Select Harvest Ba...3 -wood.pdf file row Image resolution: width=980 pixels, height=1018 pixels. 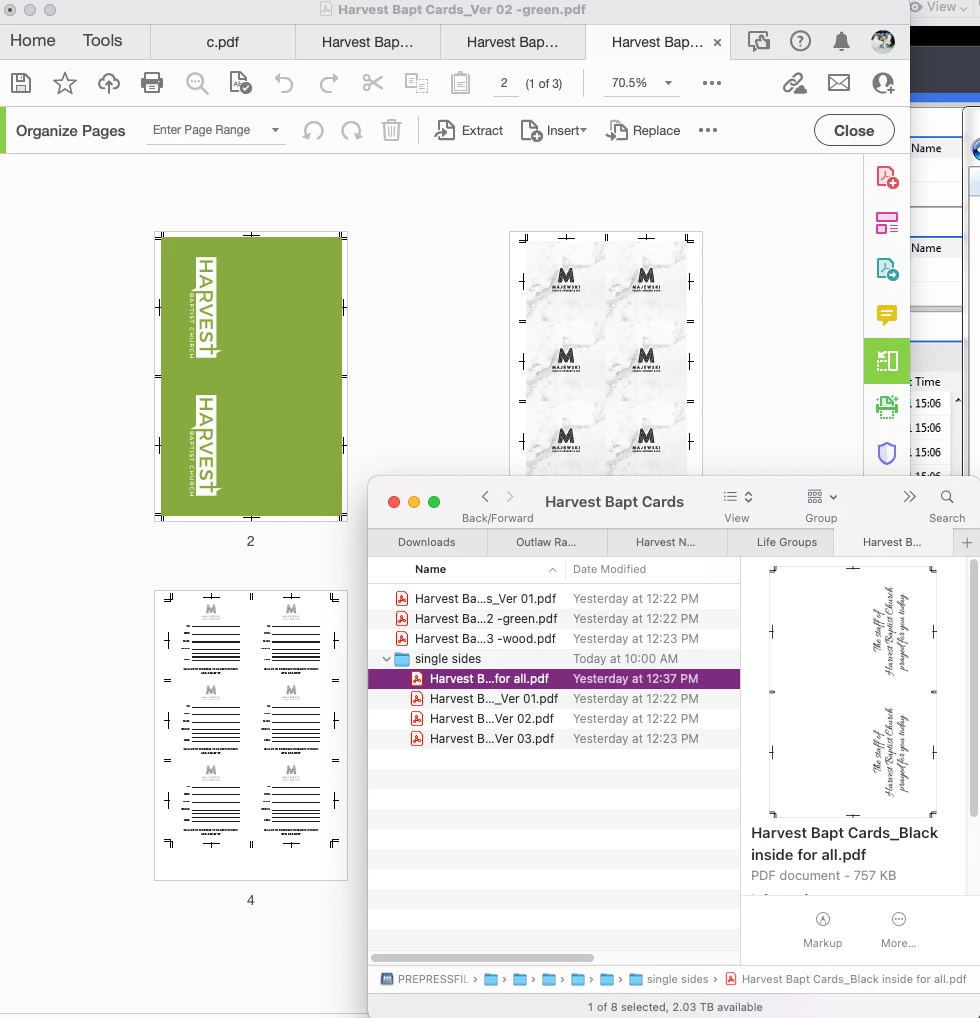[x=554, y=639]
